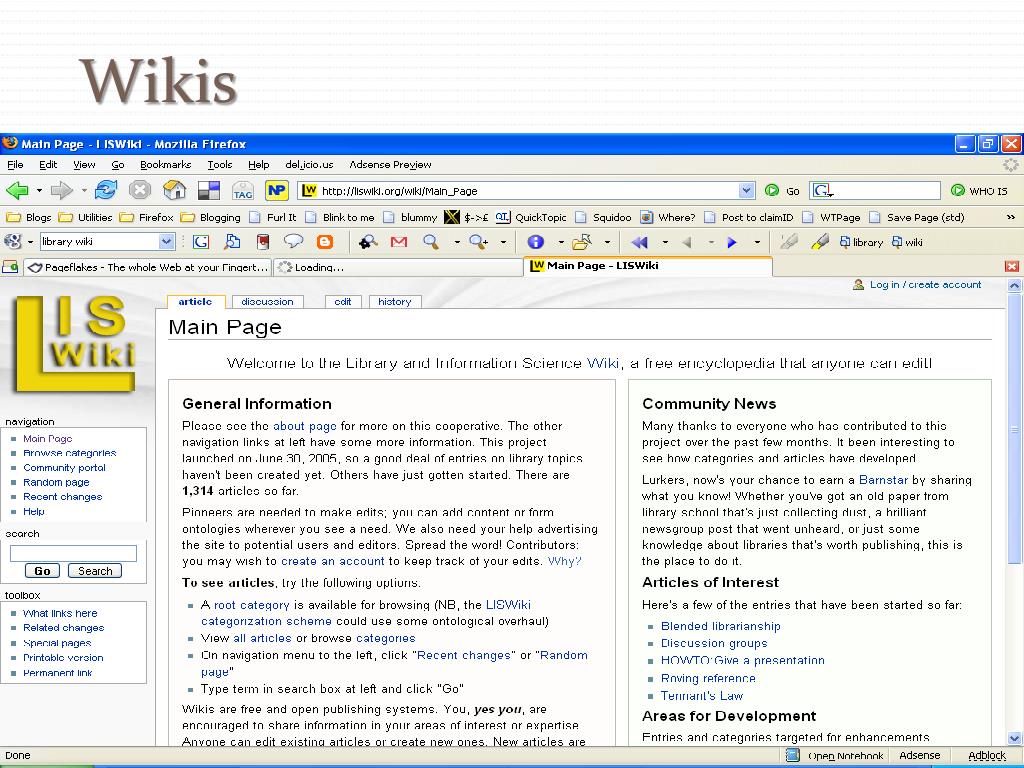The image size is (1024, 768).
Task: Open Gmail from the Google toolbar
Action: point(399,242)
